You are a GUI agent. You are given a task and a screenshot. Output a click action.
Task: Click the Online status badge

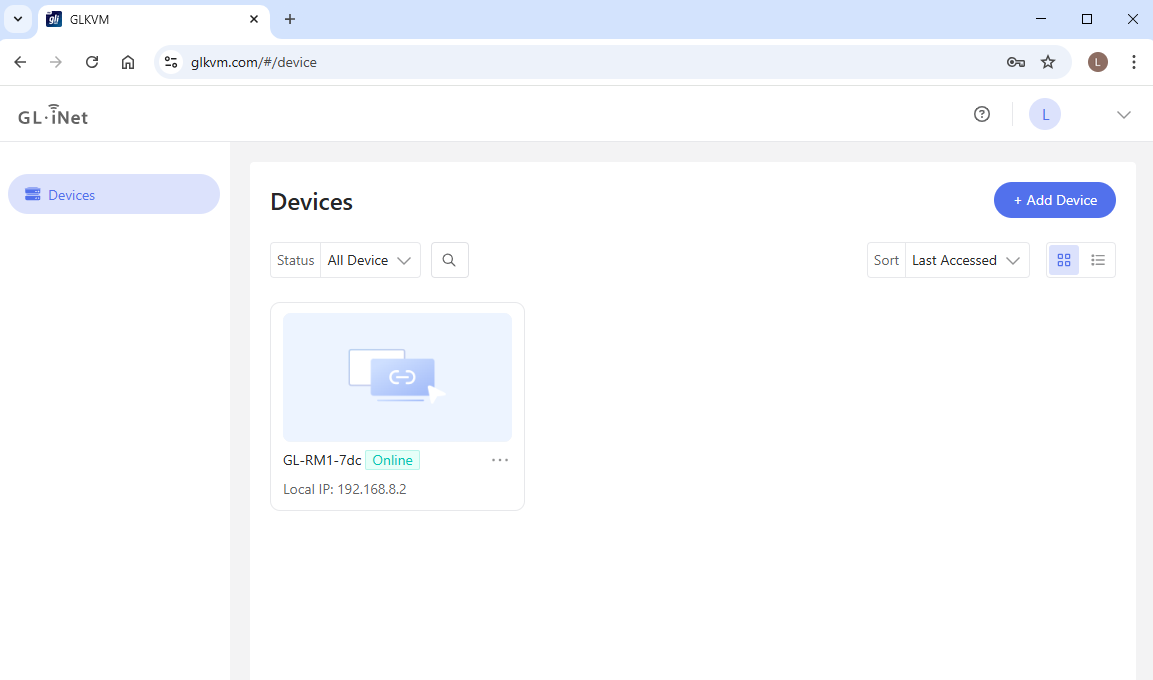click(x=393, y=460)
